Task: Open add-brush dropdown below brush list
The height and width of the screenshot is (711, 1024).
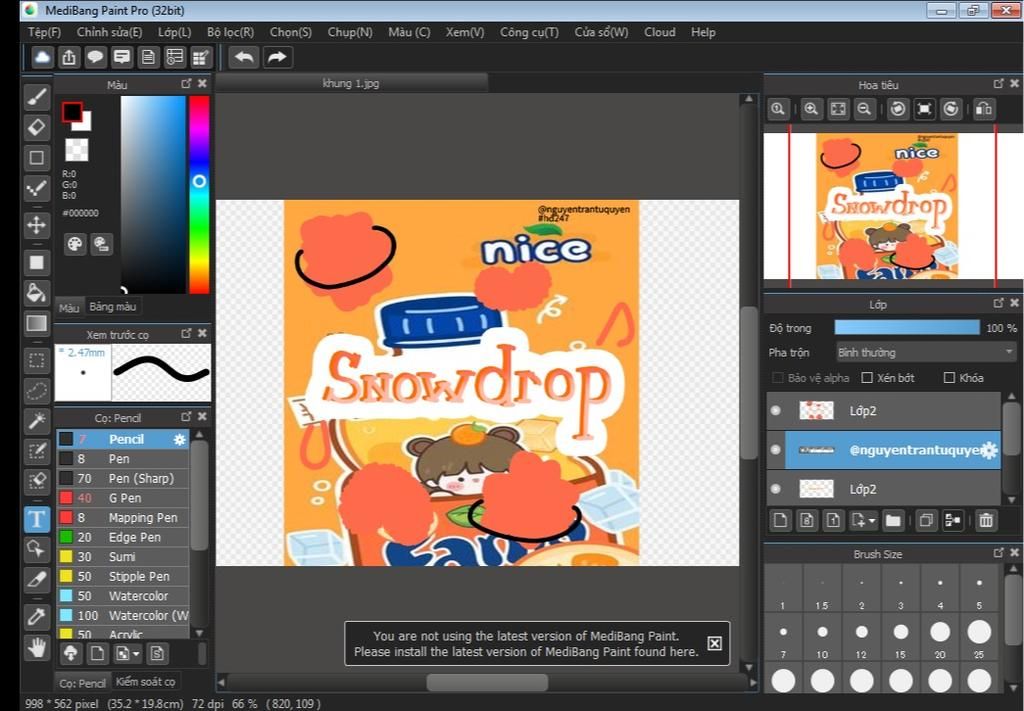Action: [136, 654]
